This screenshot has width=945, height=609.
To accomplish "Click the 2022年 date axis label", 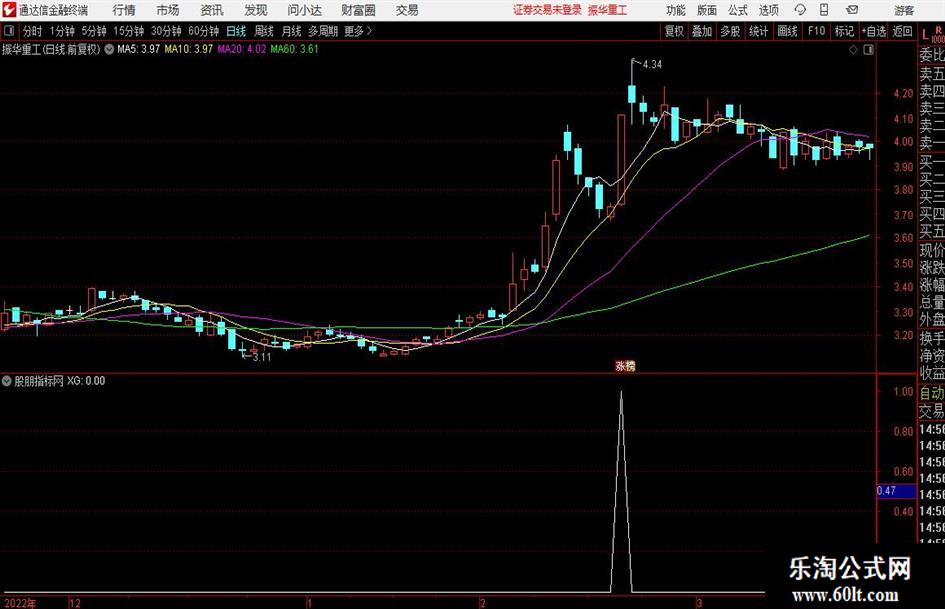I will tap(20, 603).
